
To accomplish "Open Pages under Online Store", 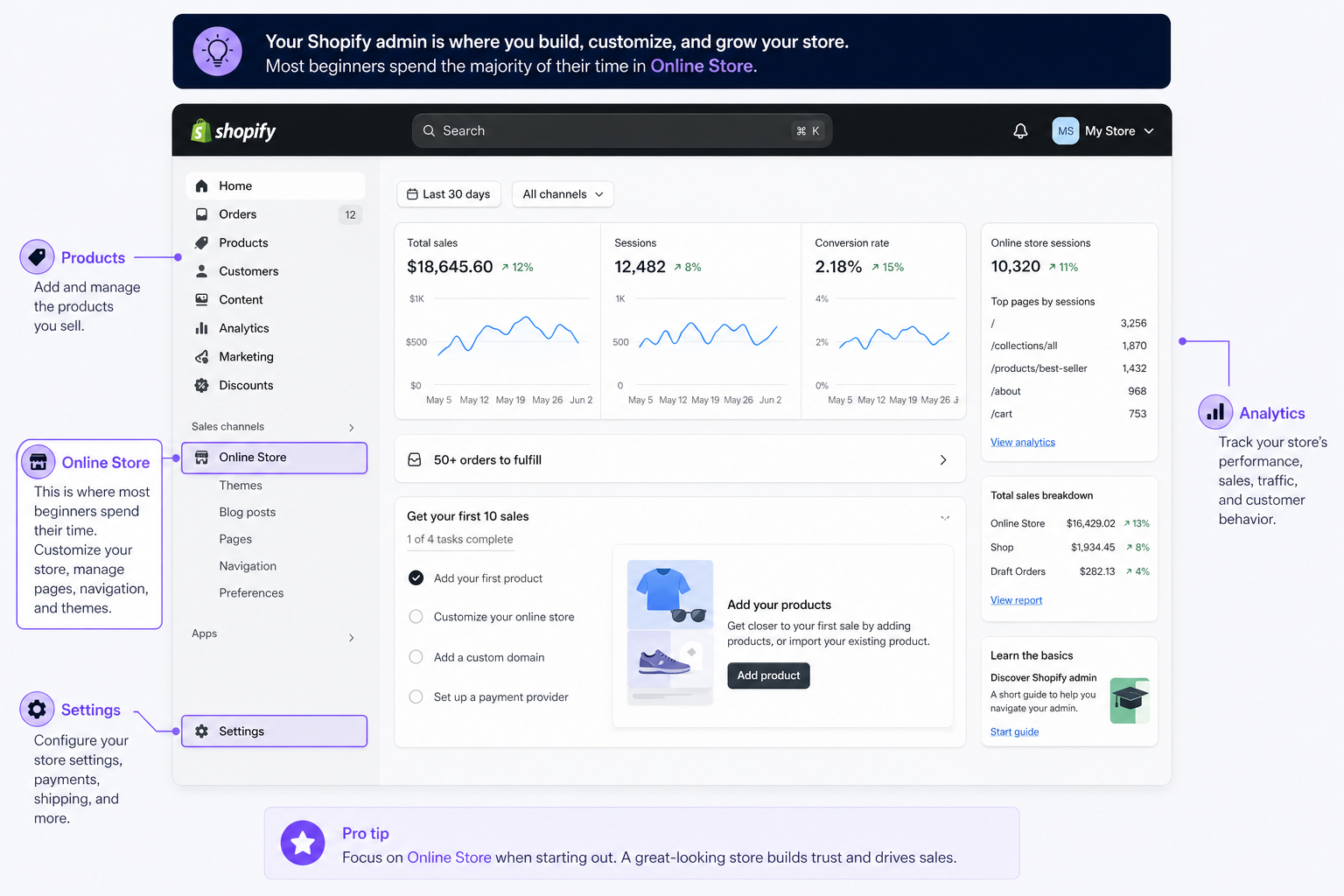I will coord(235,539).
